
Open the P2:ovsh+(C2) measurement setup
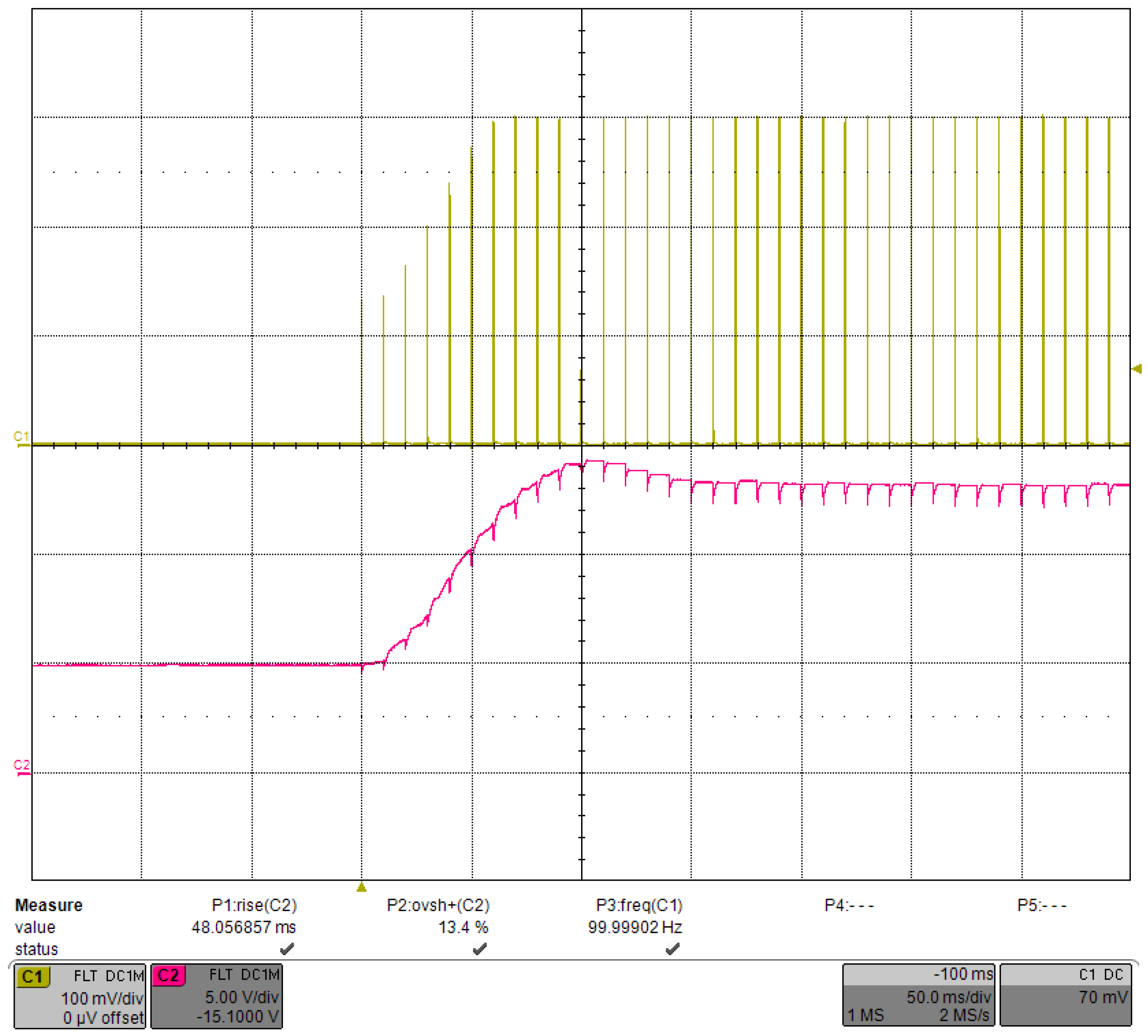pos(437,906)
